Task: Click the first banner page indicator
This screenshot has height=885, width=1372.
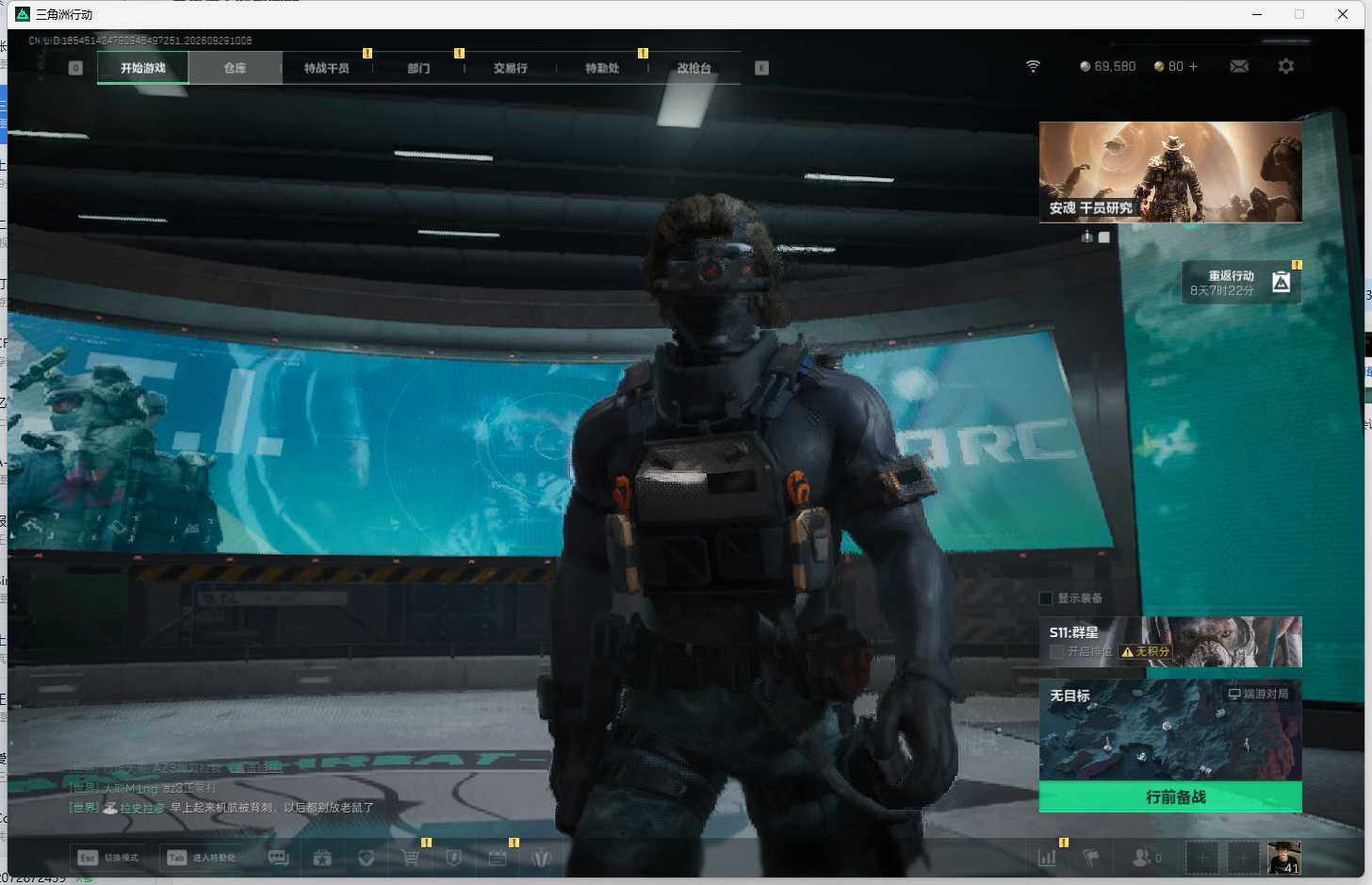Action: point(1086,237)
